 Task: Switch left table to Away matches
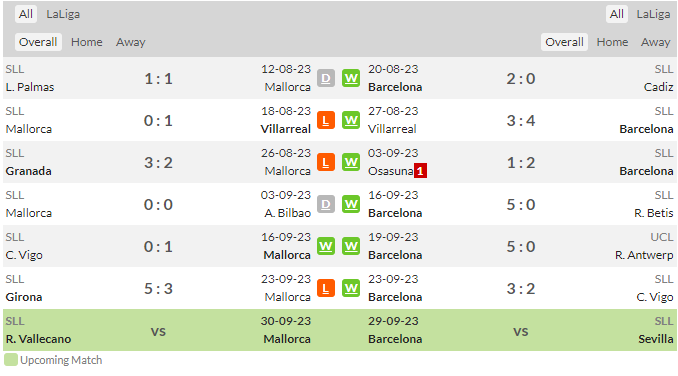131,42
